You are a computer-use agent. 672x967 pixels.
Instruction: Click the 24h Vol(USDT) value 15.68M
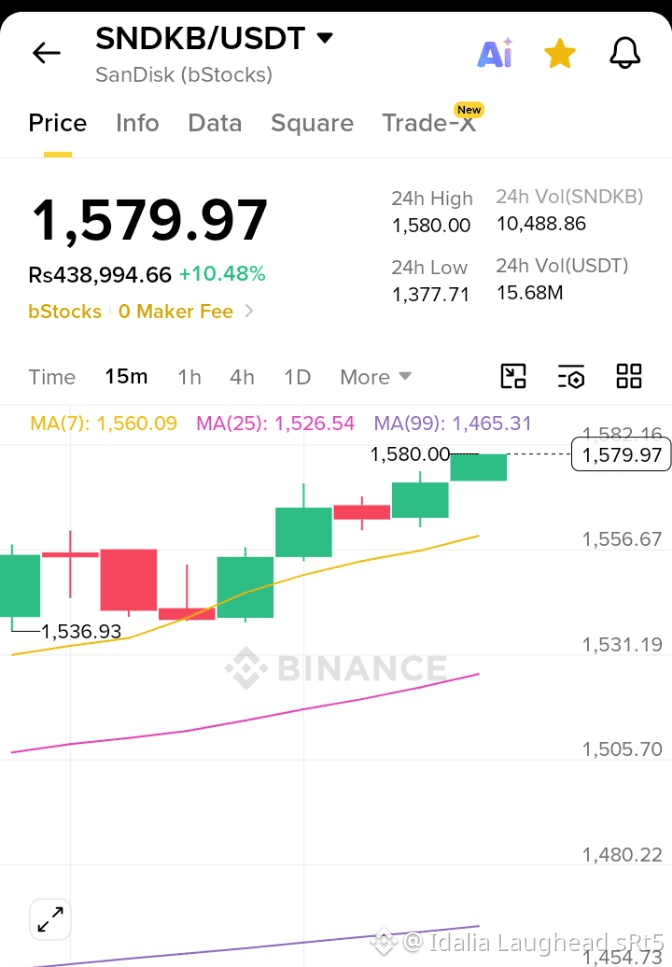530,292
